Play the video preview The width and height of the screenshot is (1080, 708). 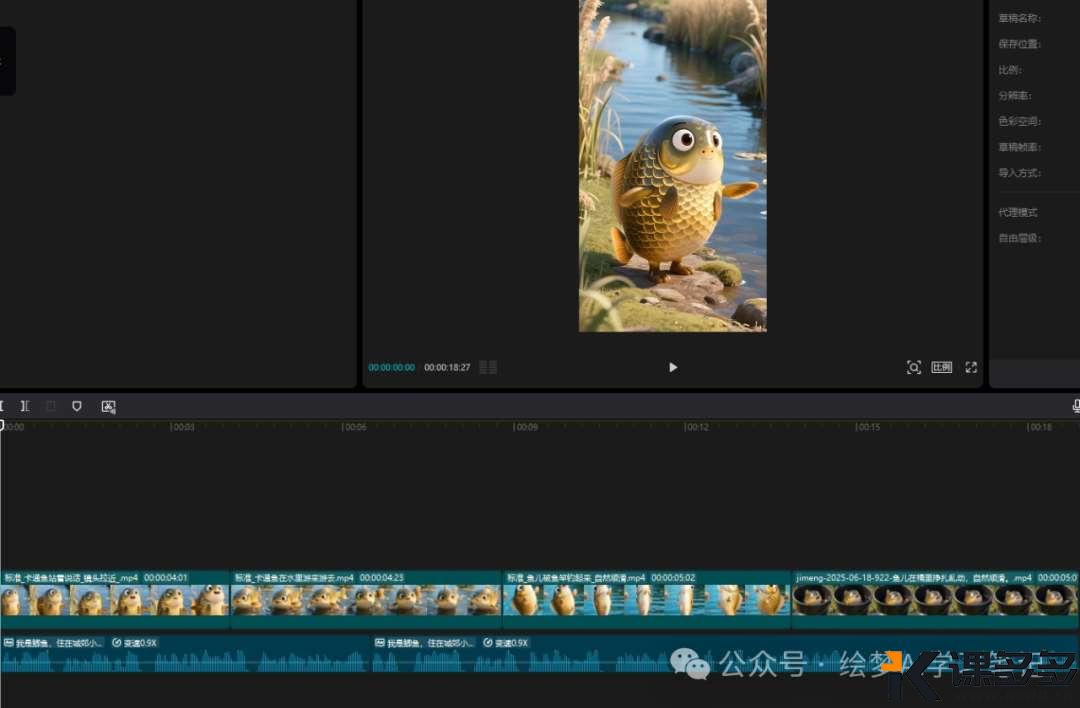[673, 367]
